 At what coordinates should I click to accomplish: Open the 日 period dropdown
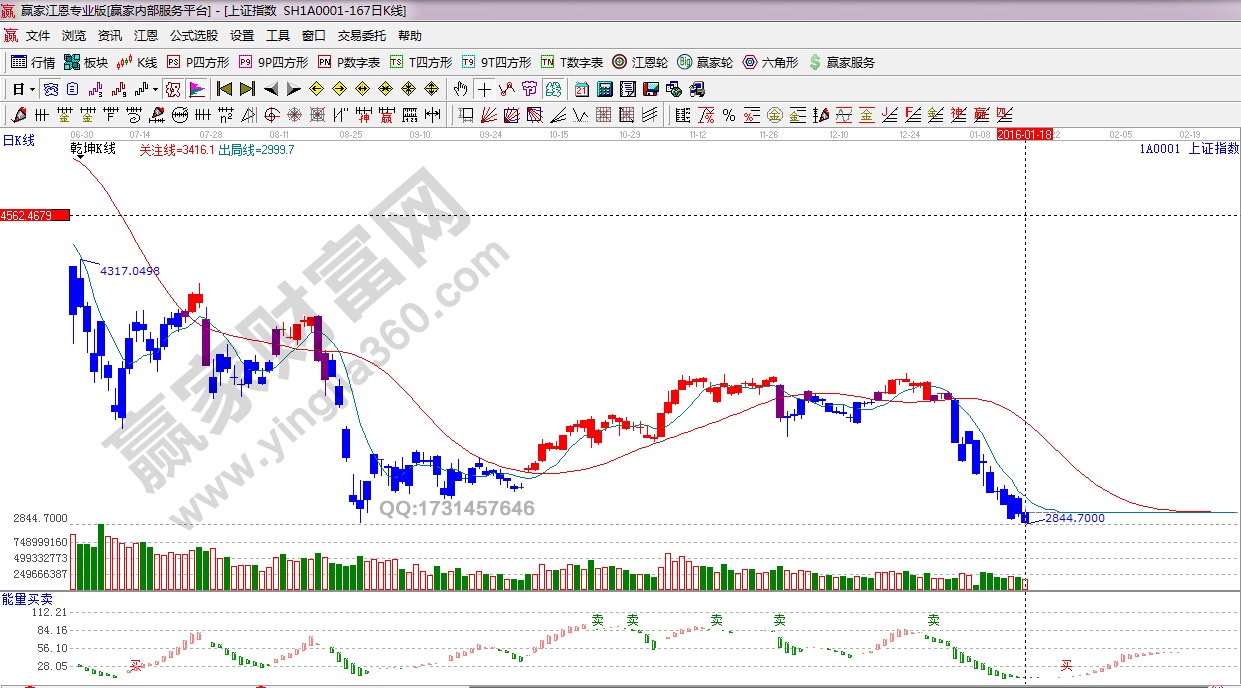coord(23,89)
